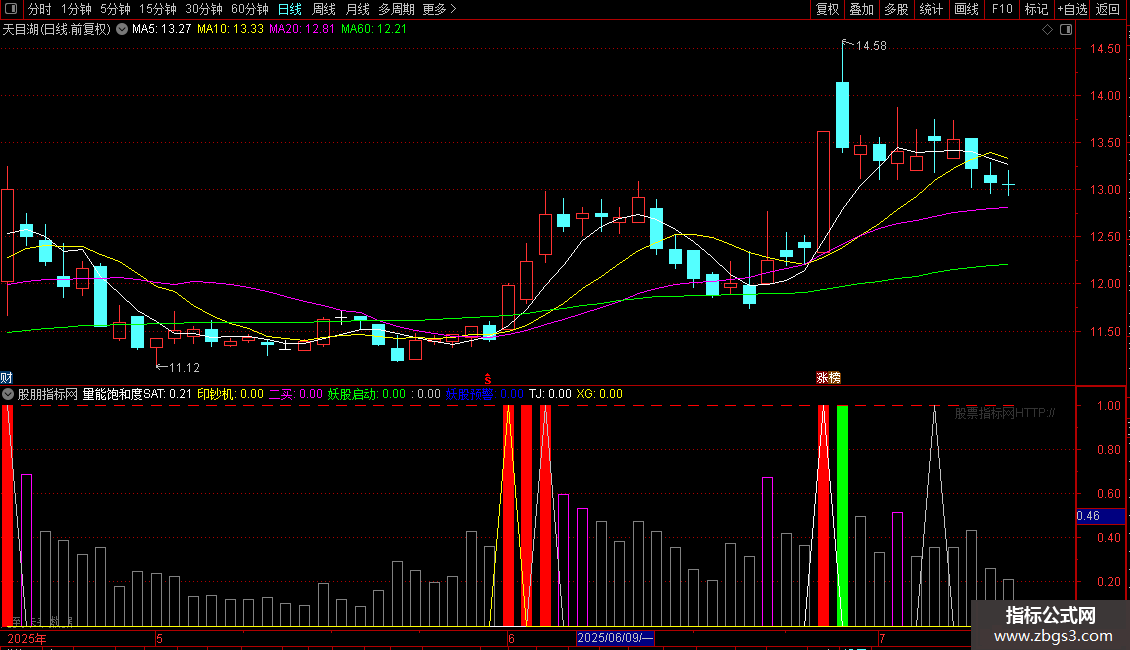1130x650 pixels.
Task: Click the 14.50 price axis label
Action: pos(1105,49)
